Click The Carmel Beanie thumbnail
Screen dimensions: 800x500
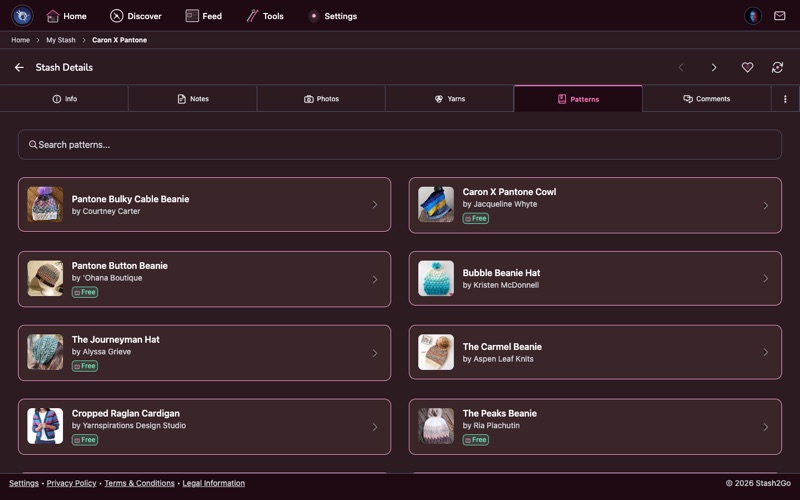tap(436, 352)
